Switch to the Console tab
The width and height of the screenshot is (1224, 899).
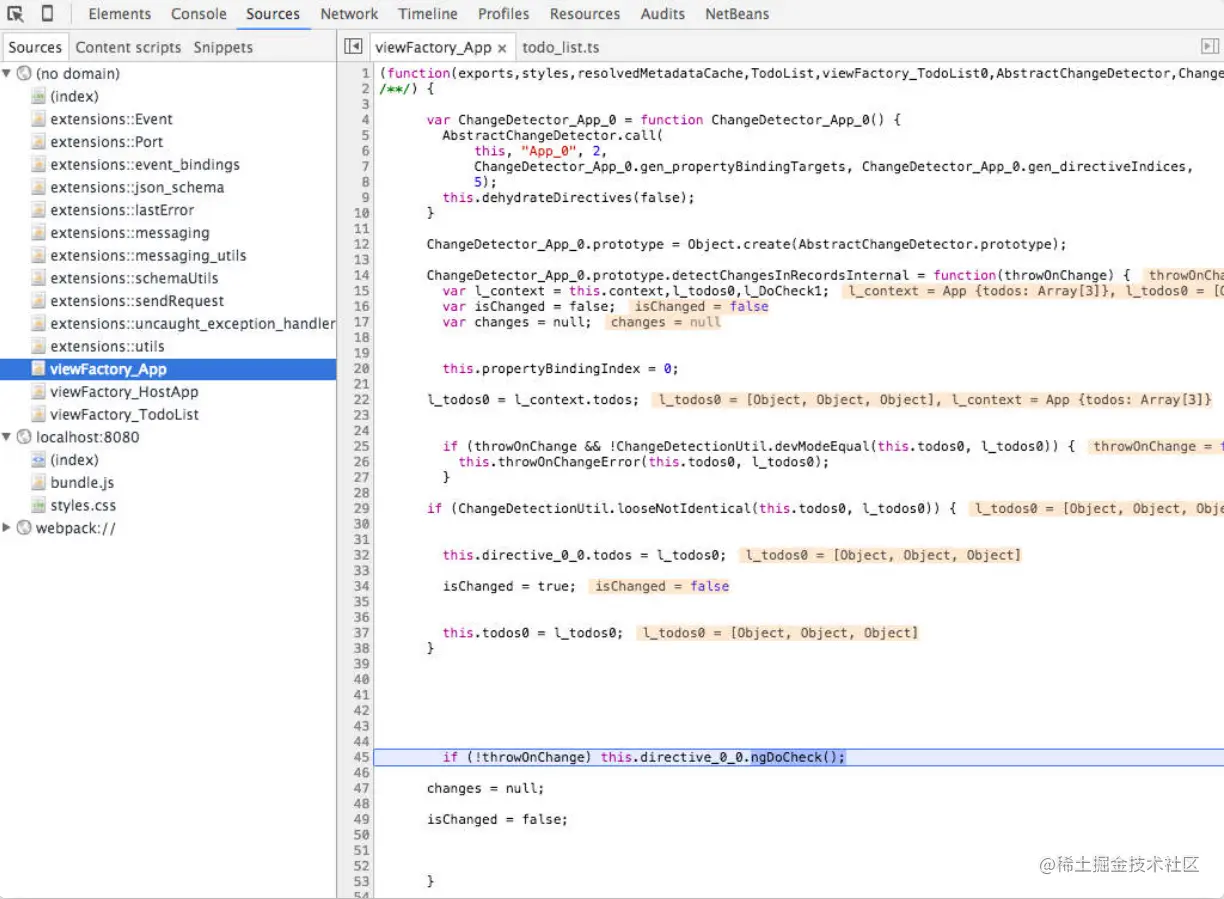199,14
